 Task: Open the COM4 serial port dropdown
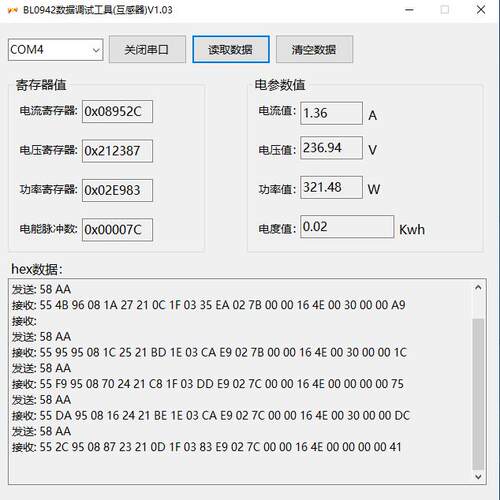point(56,50)
